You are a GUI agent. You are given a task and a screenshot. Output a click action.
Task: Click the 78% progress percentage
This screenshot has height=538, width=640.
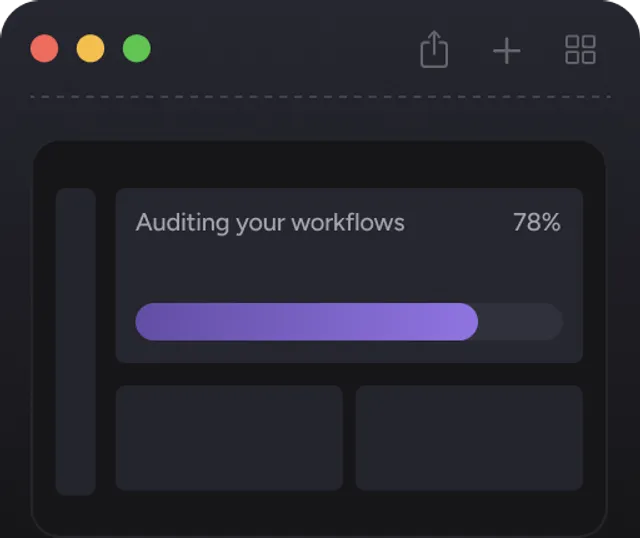coord(536,222)
